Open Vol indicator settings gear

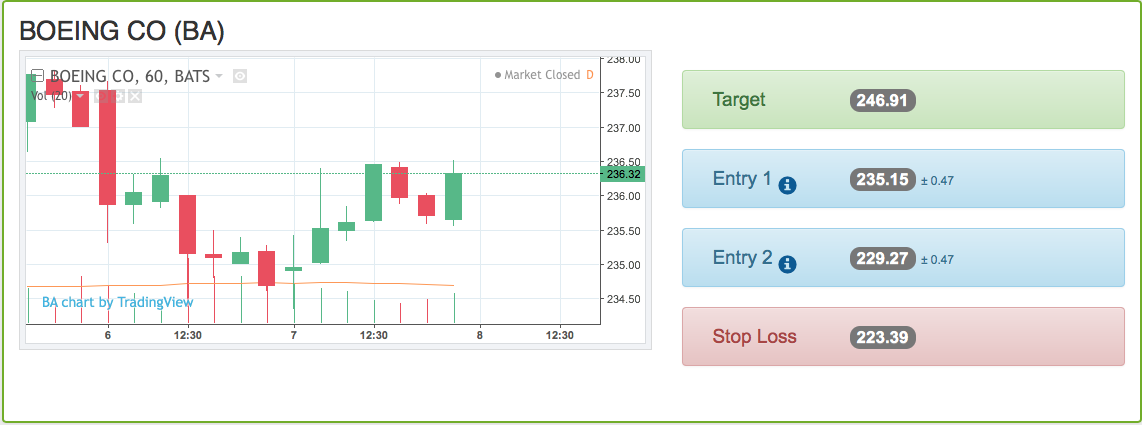118,96
